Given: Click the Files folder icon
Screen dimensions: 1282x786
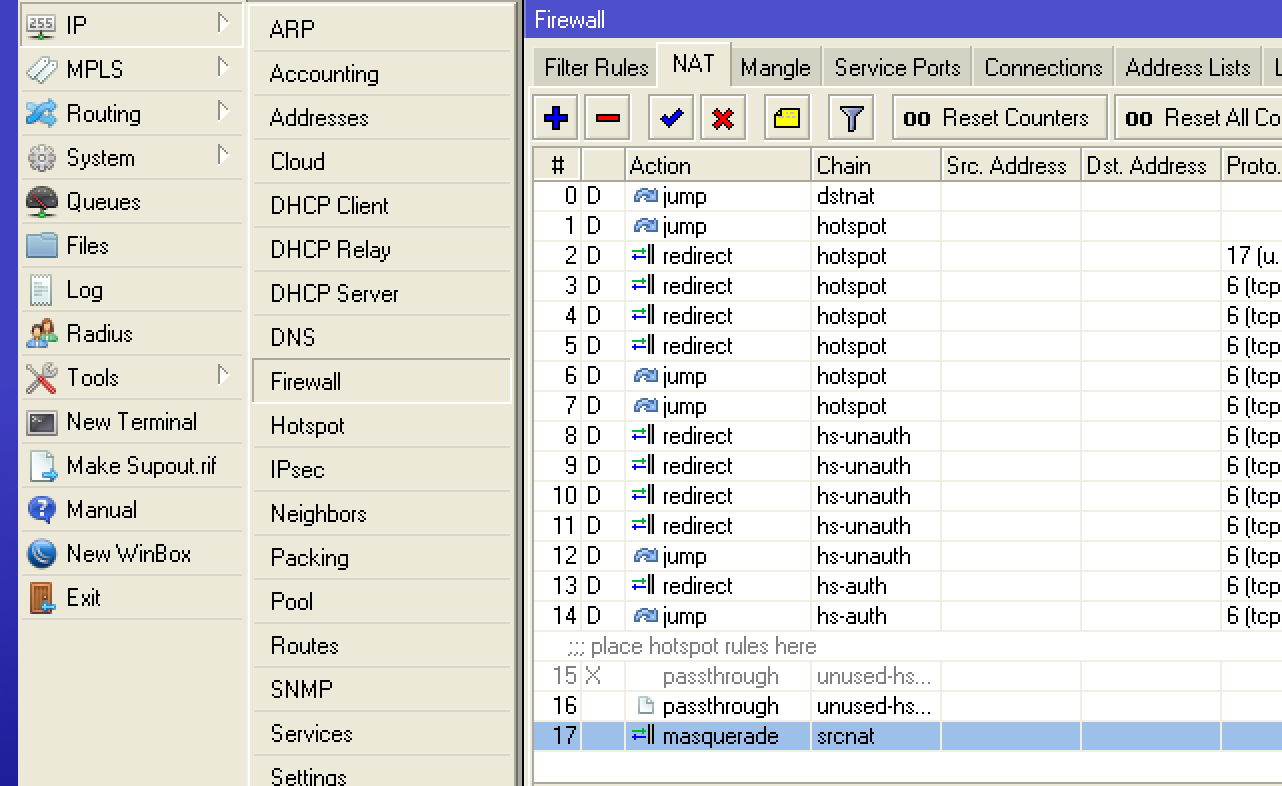Looking at the screenshot, I should (41, 245).
